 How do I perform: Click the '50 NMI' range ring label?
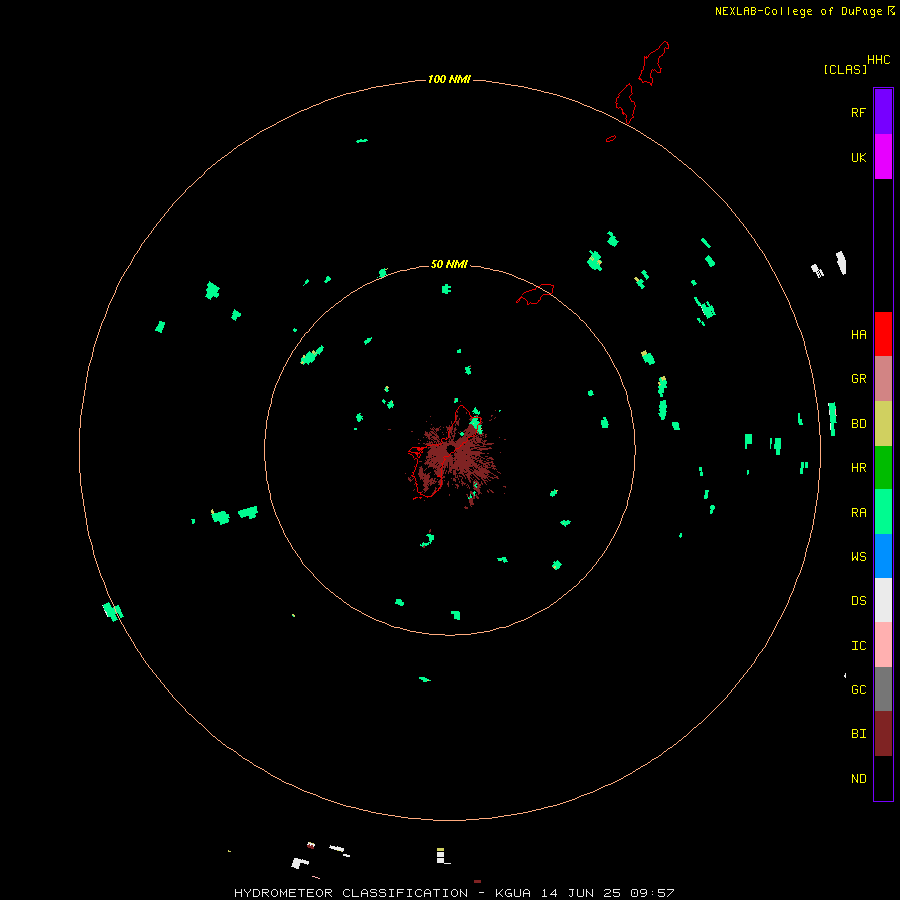coord(449,264)
